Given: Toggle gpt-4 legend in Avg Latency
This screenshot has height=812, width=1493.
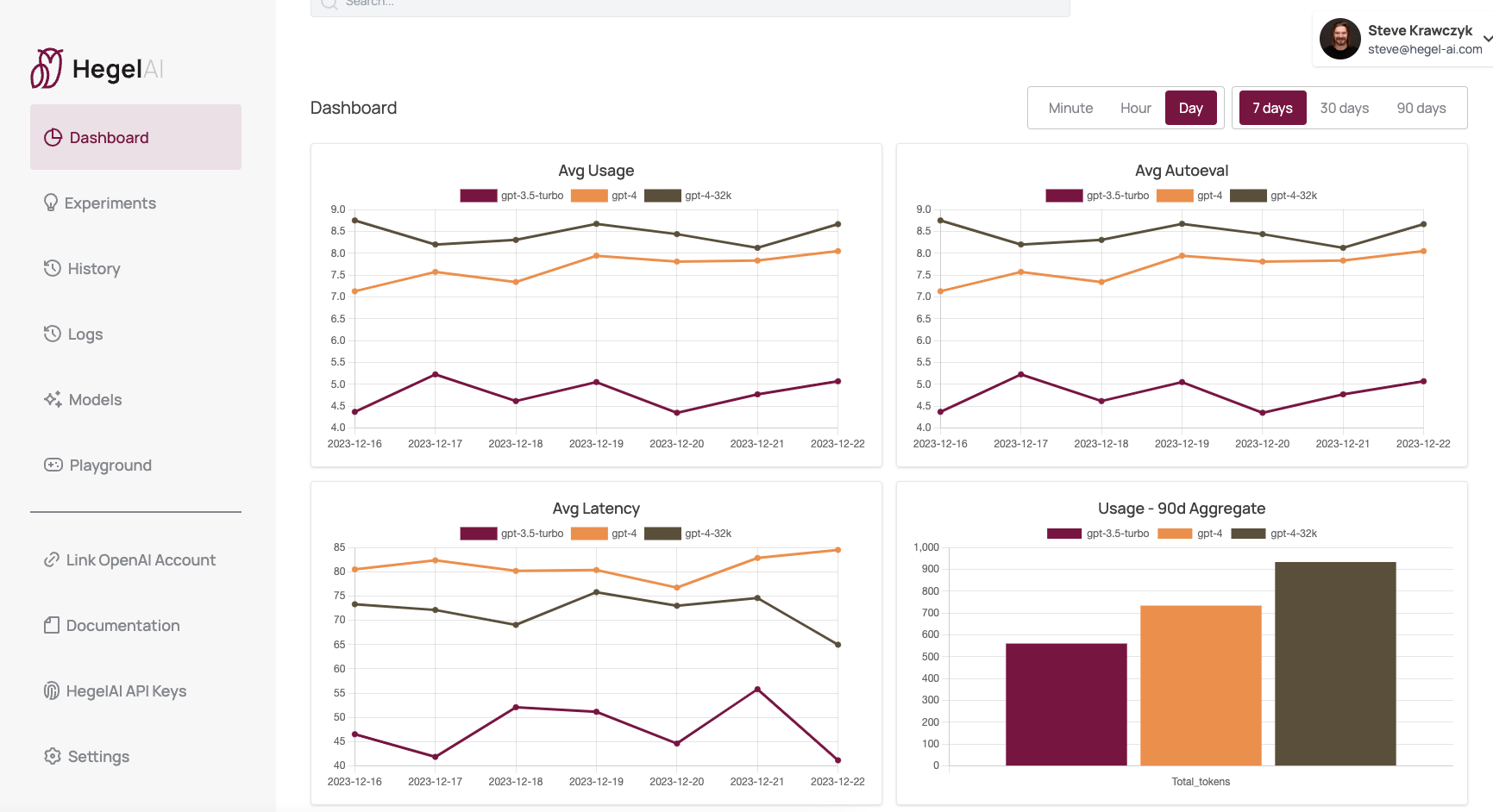Looking at the screenshot, I should pos(604,534).
